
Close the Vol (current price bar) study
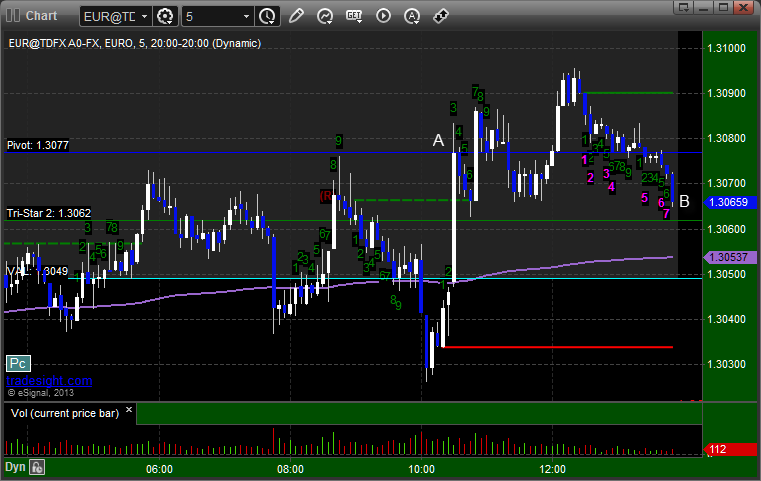pos(129,410)
